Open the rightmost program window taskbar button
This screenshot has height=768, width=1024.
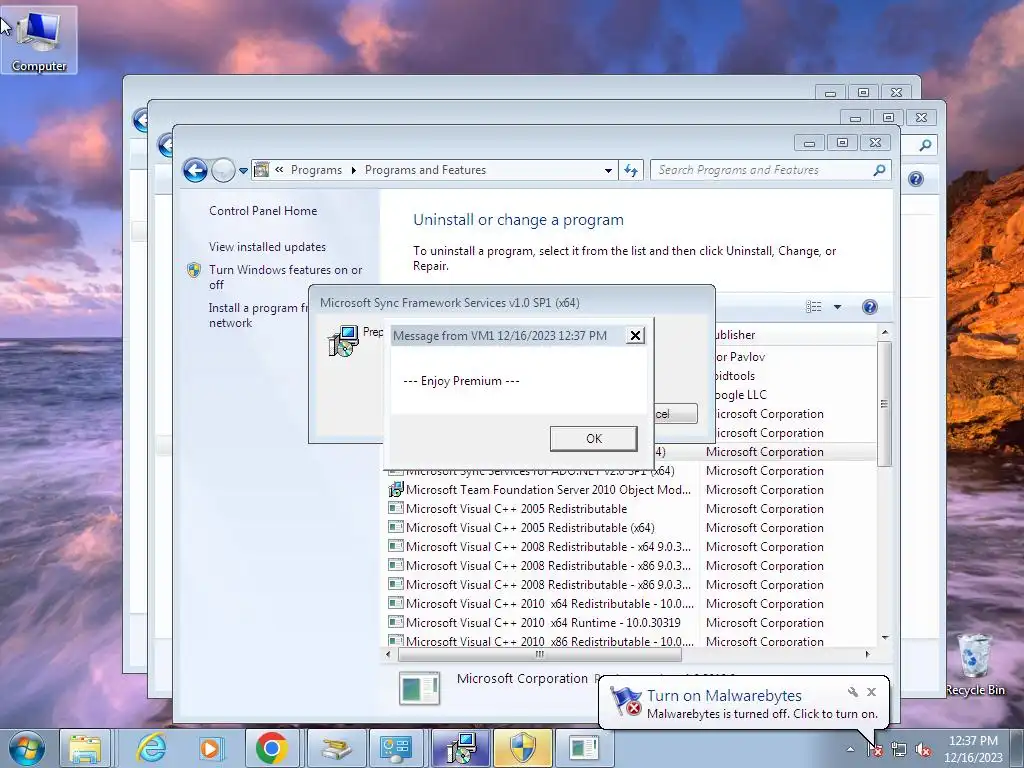[x=583, y=748]
